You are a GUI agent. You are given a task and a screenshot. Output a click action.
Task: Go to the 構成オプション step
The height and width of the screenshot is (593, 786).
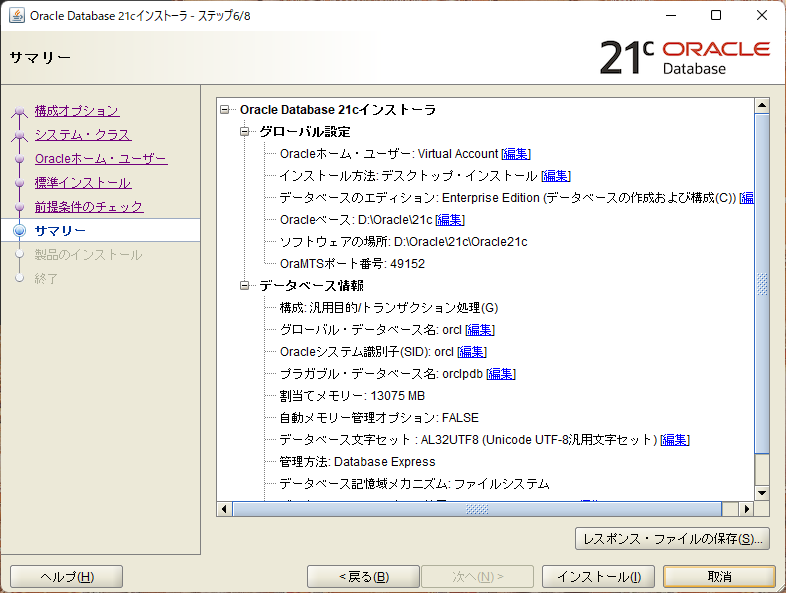[x=77, y=111]
